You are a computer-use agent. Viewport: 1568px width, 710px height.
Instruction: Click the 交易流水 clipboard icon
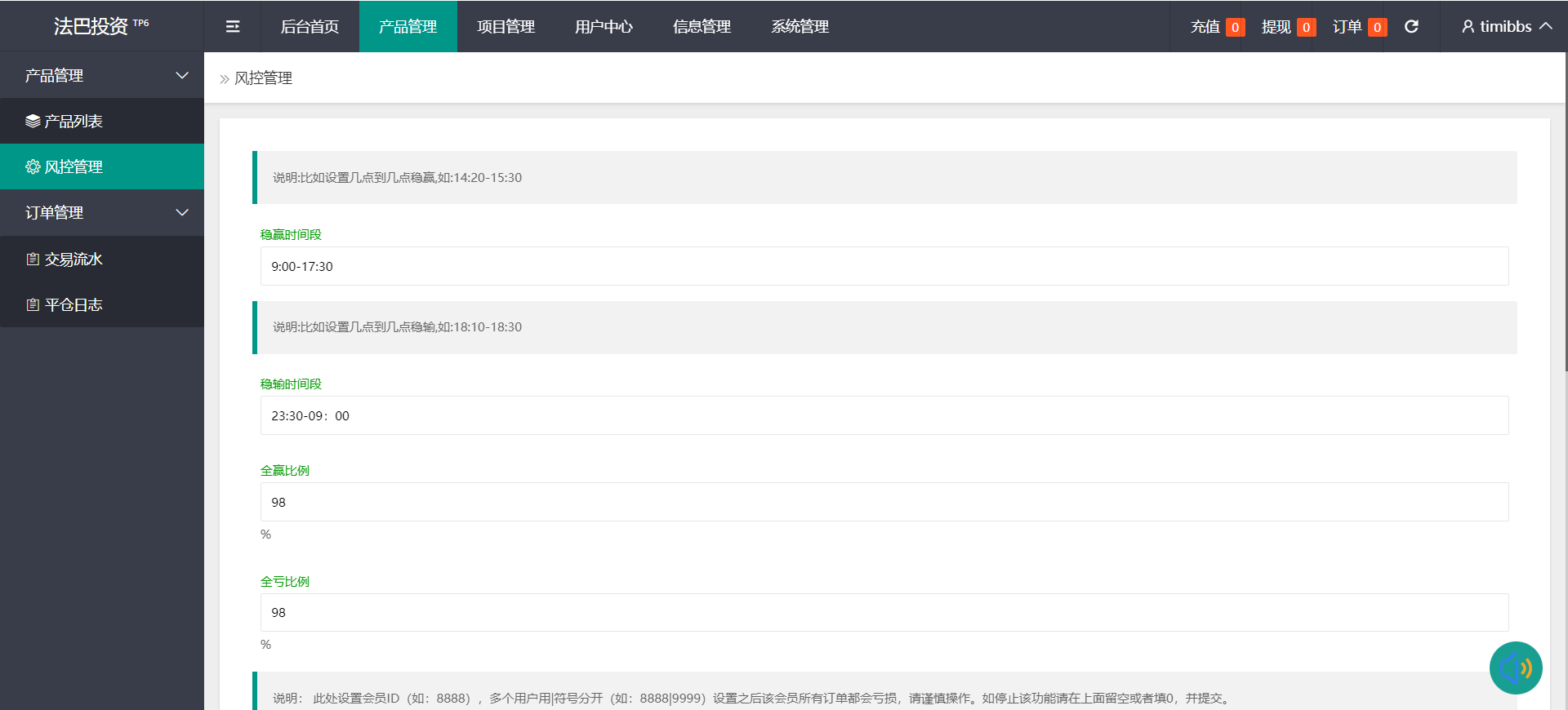pyautogui.click(x=33, y=260)
